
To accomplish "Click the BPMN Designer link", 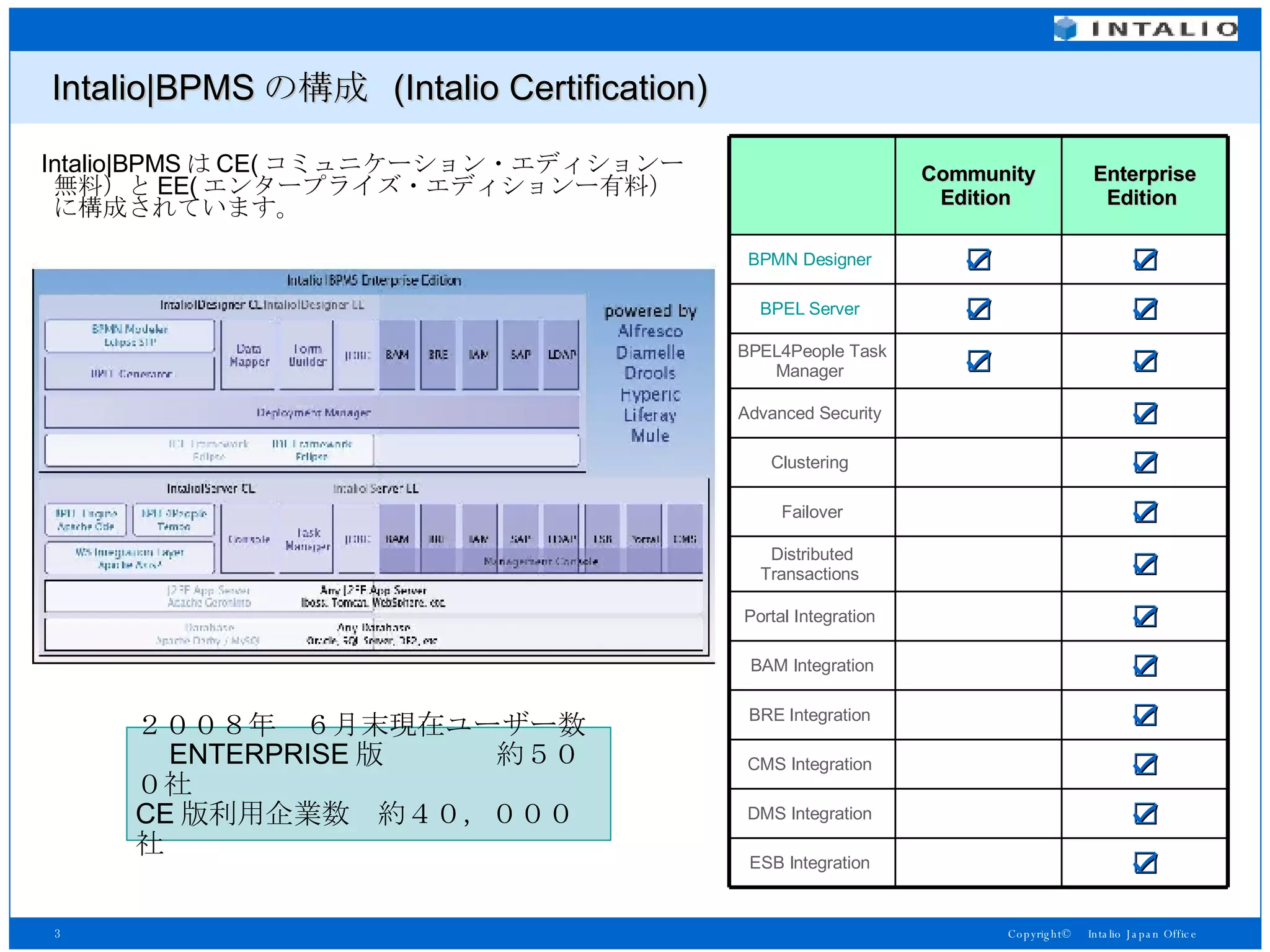I will 809,260.
